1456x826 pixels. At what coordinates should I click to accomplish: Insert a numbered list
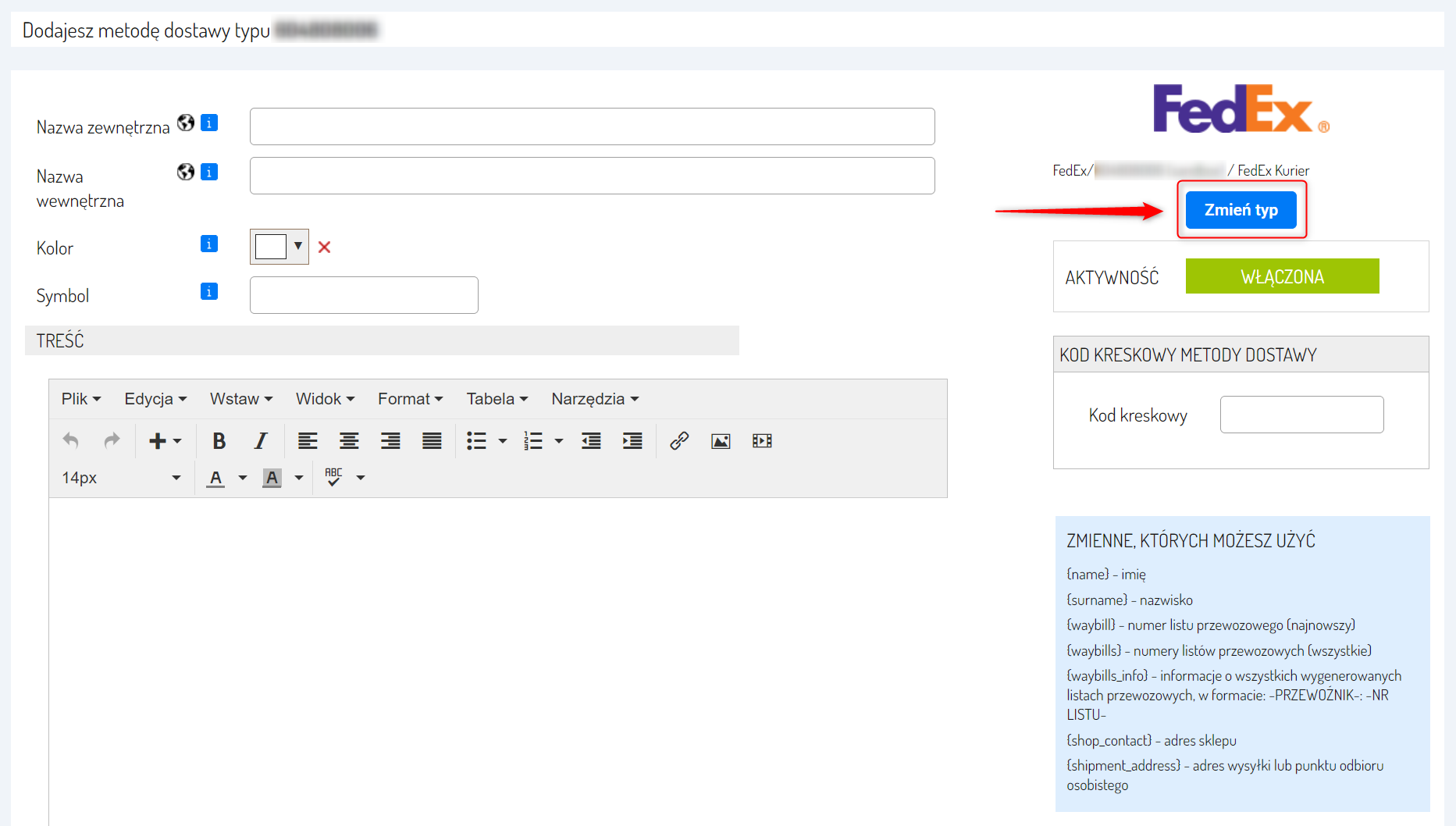533,440
